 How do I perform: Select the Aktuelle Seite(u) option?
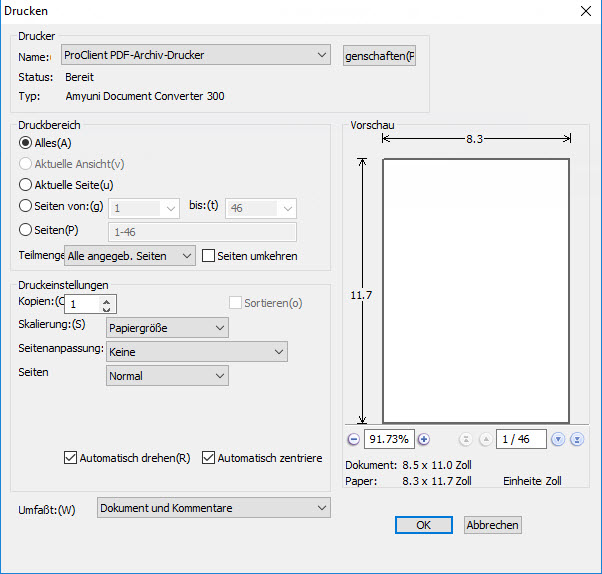(x=26, y=184)
